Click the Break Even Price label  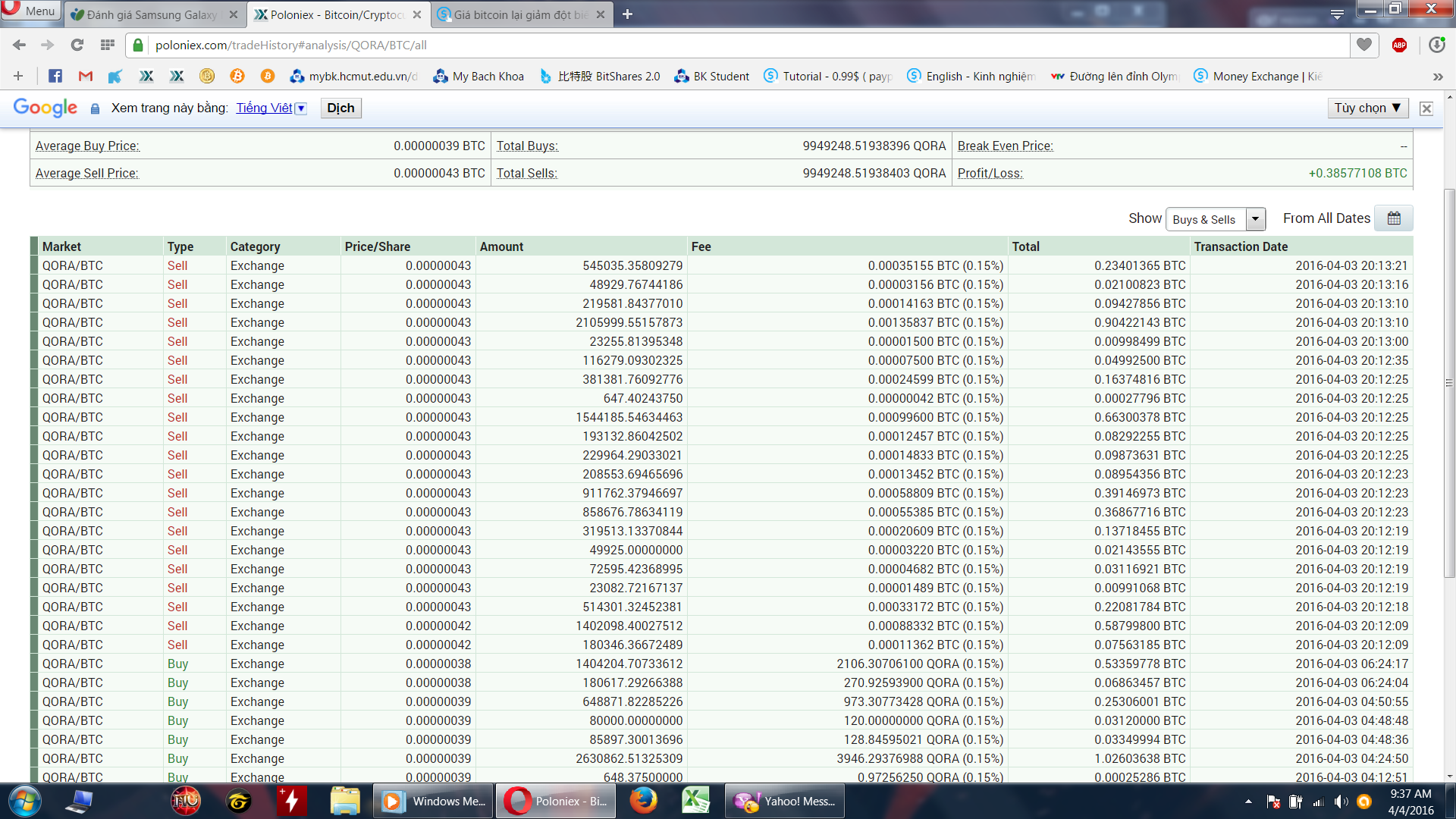pos(1005,146)
